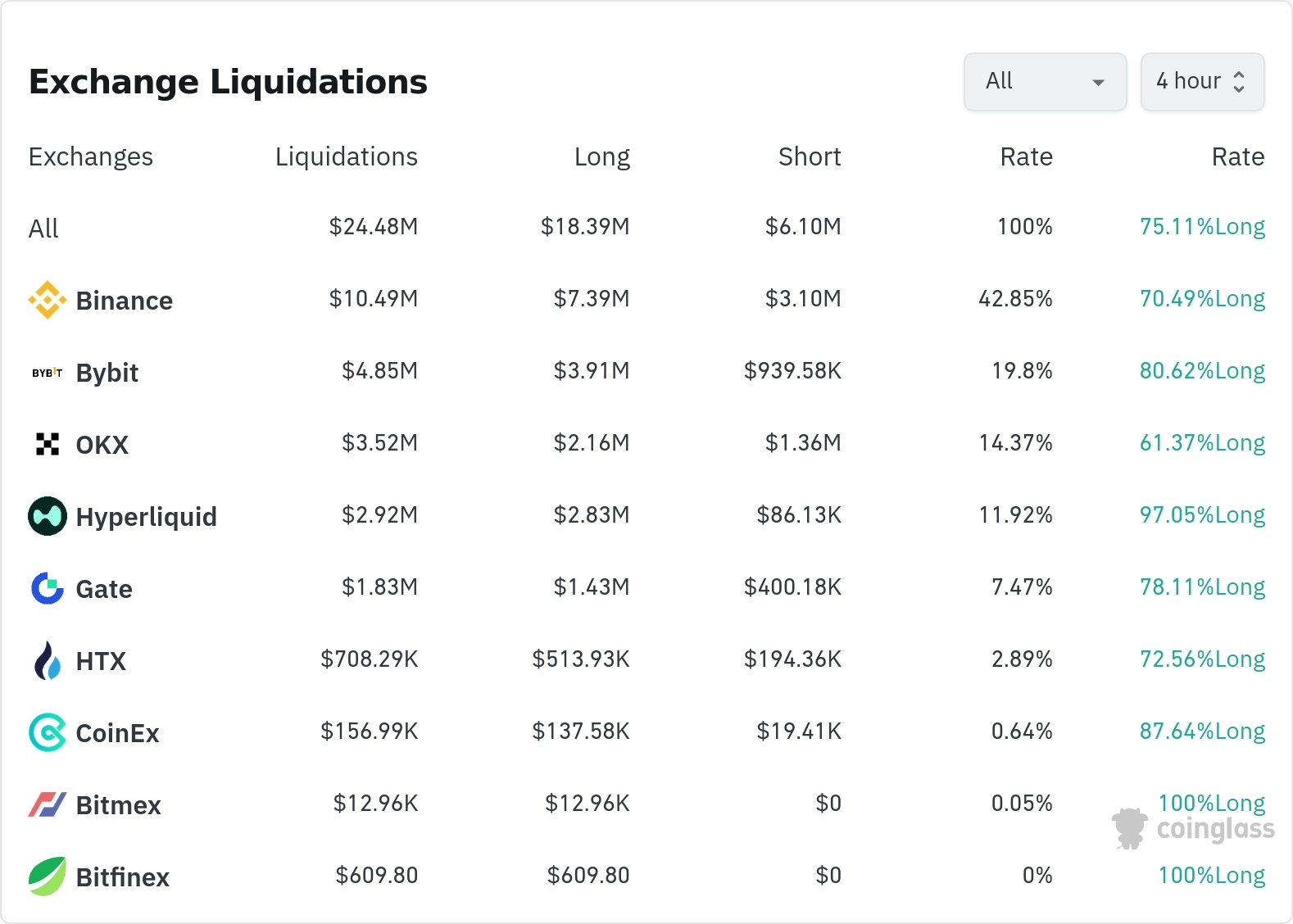The width and height of the screenshot is (1293, 924).
Task: Click the dropdown arrow beside All
Action: (x=1098, y=83)
